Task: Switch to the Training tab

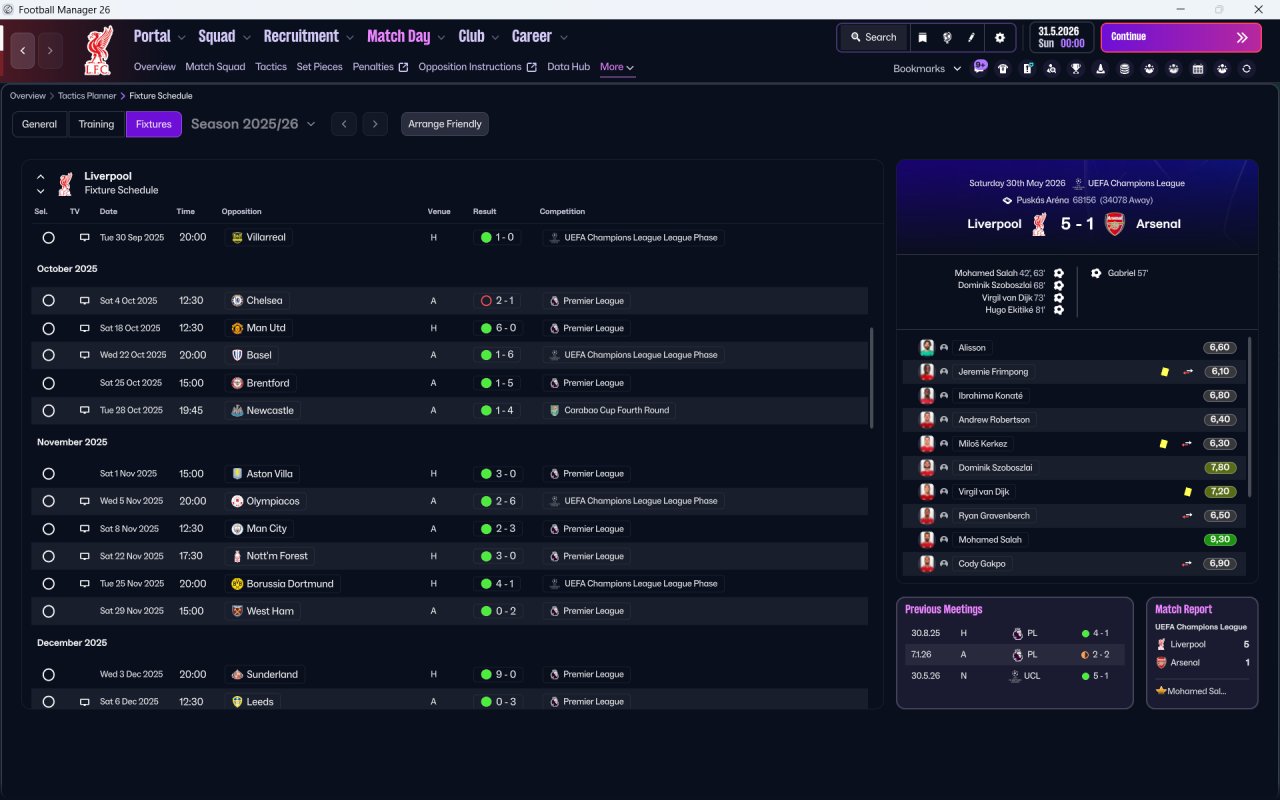Action: pos(96,124)
